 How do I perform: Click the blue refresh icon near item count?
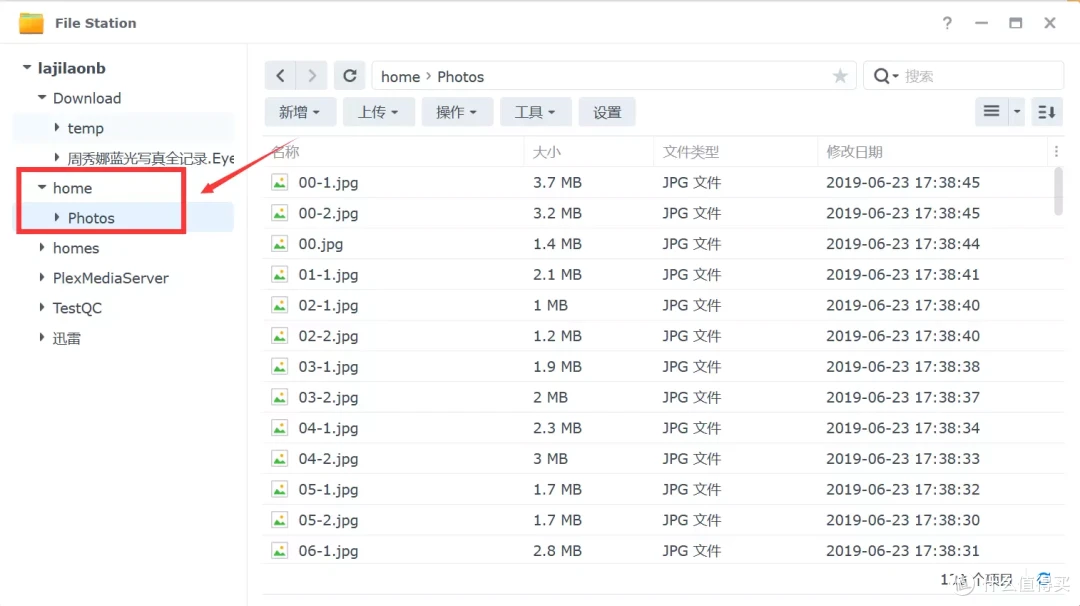point(1041,578)
